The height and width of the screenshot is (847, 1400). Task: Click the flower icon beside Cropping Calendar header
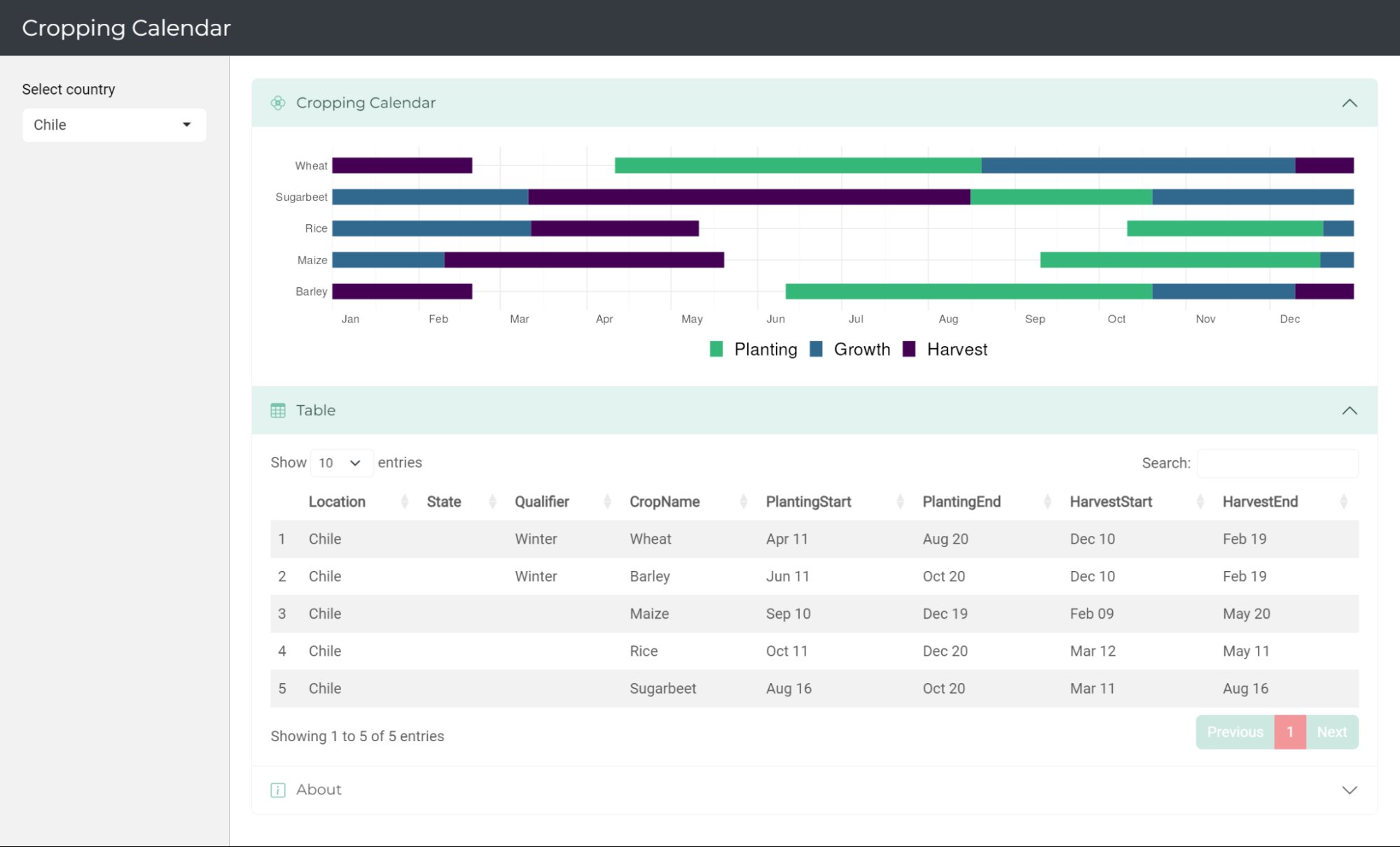[x=279, y=103]
